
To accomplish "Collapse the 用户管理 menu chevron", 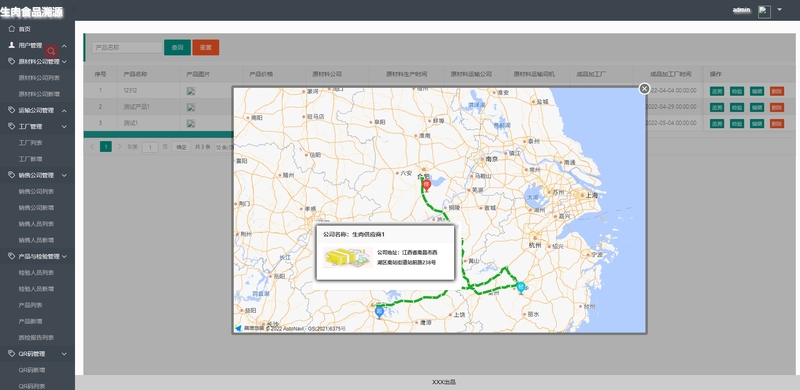I will point(64,46).
